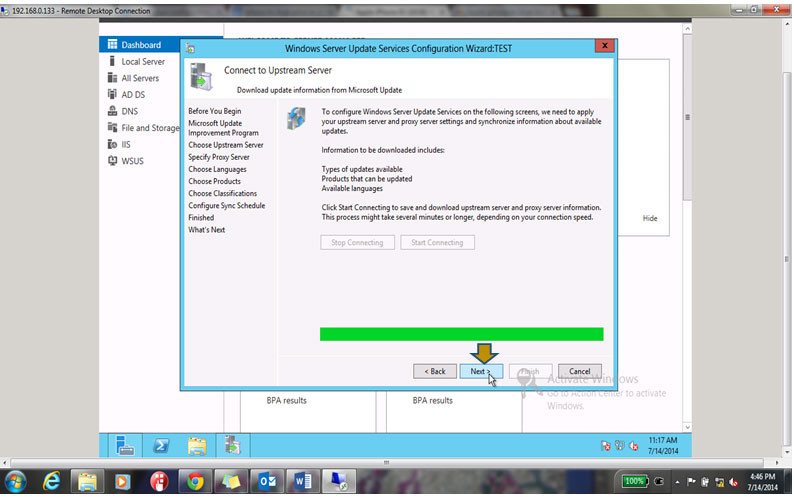Select the What's Next step
Image resolution: width=794 pixels, height=497 pixels.
(207, 230)
